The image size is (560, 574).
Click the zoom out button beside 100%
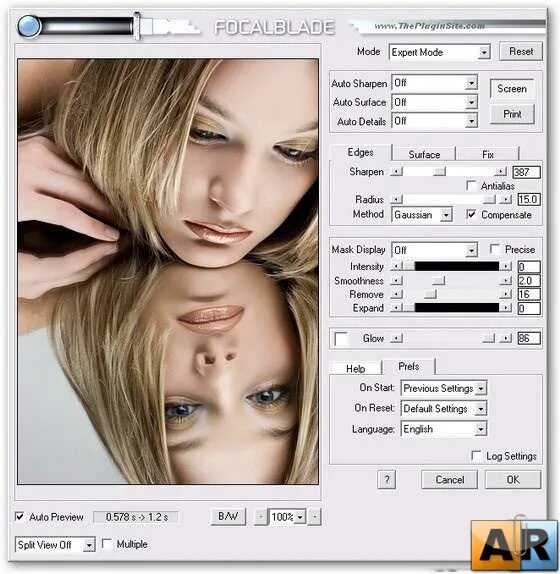click(x=261, y=517)
